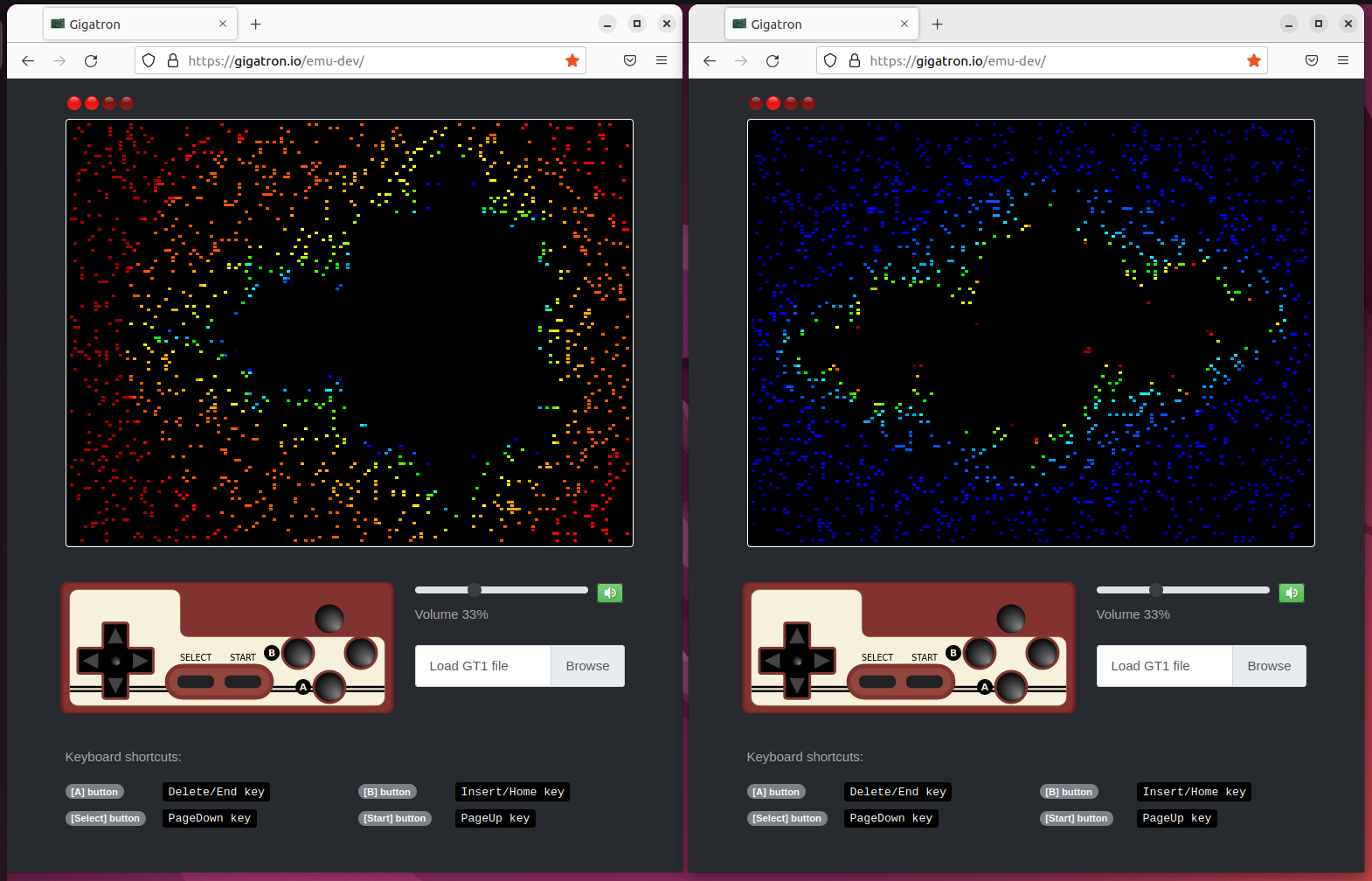Select Gigatron tab in left window
Image resolution: width=1372 pixels, height=881 pixels.
pyautogui.click(x=140, y=24)
